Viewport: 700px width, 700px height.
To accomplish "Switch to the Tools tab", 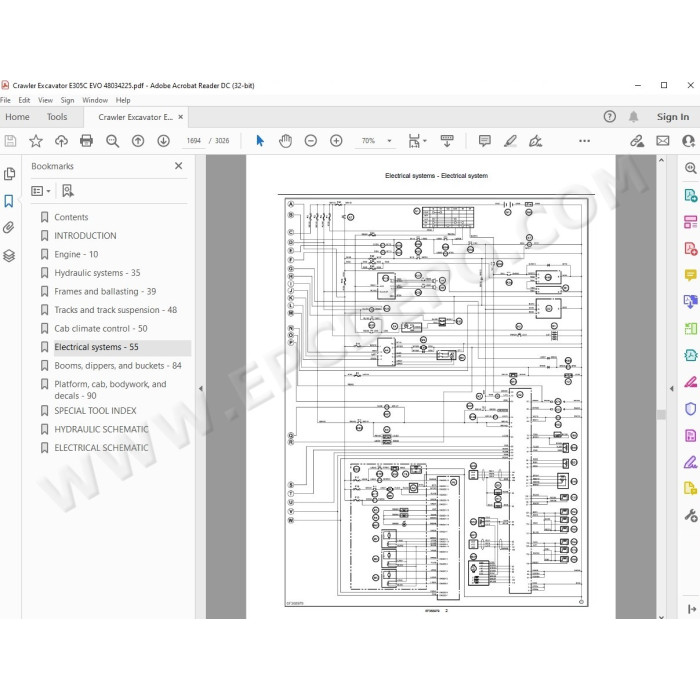I will 57,117.
